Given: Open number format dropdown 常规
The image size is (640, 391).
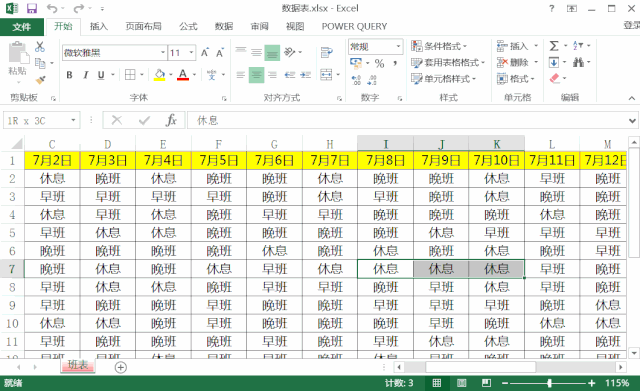Looking at the screenshot, I should (x=398, y=47).
